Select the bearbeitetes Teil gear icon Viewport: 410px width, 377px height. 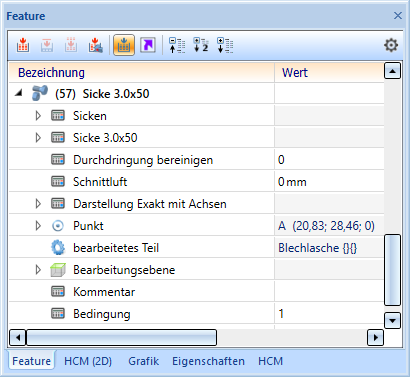click(x=58, y=248)
